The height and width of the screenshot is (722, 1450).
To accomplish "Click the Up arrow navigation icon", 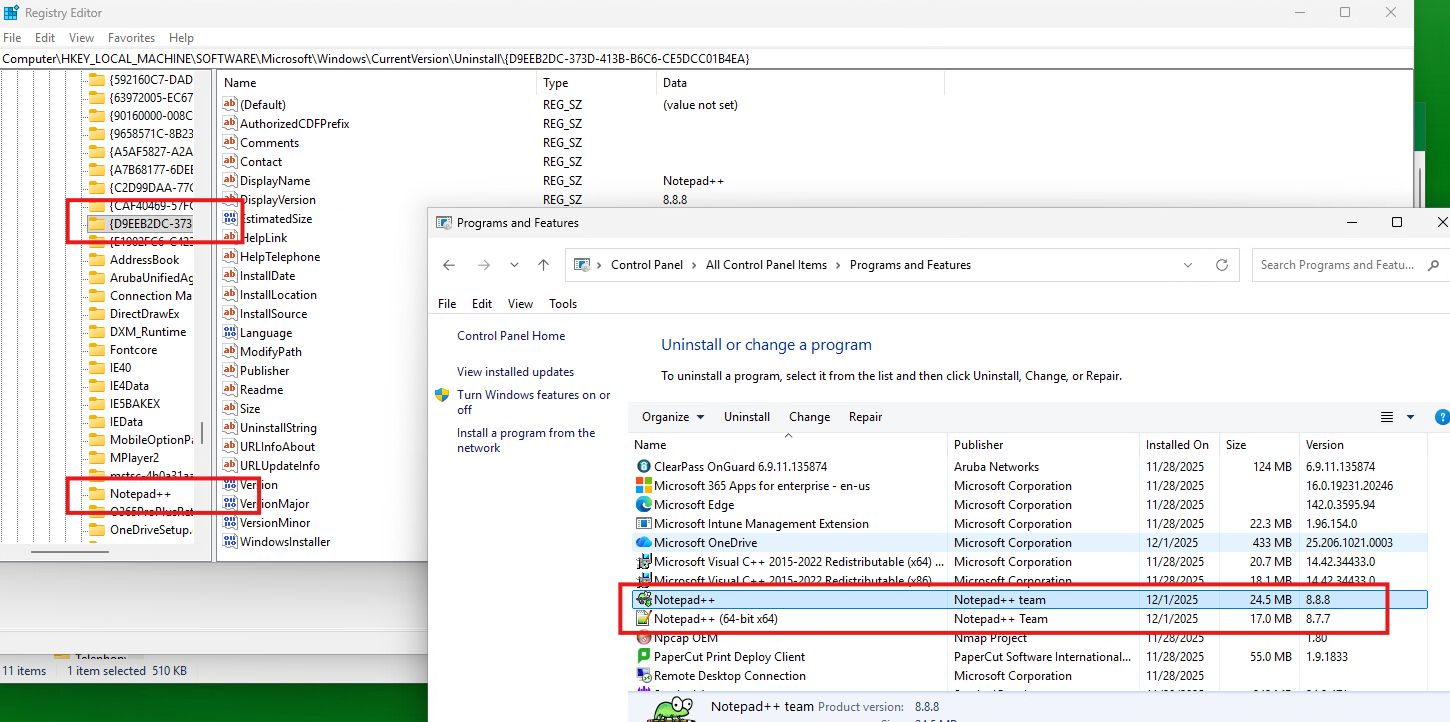I will coord(543,265).
